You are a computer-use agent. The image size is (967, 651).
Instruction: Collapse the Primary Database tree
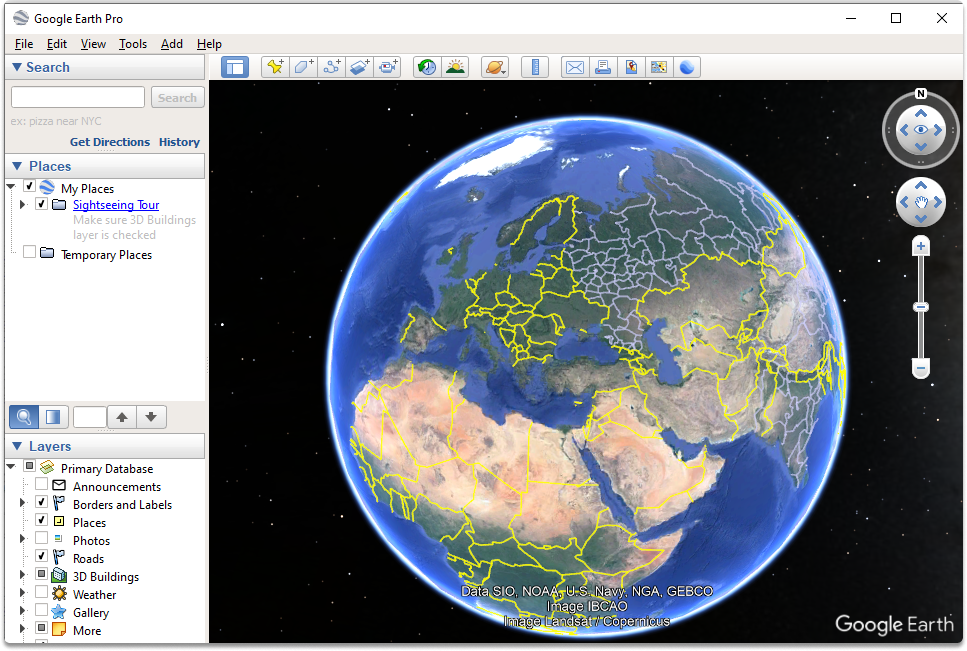pos(11,467)
